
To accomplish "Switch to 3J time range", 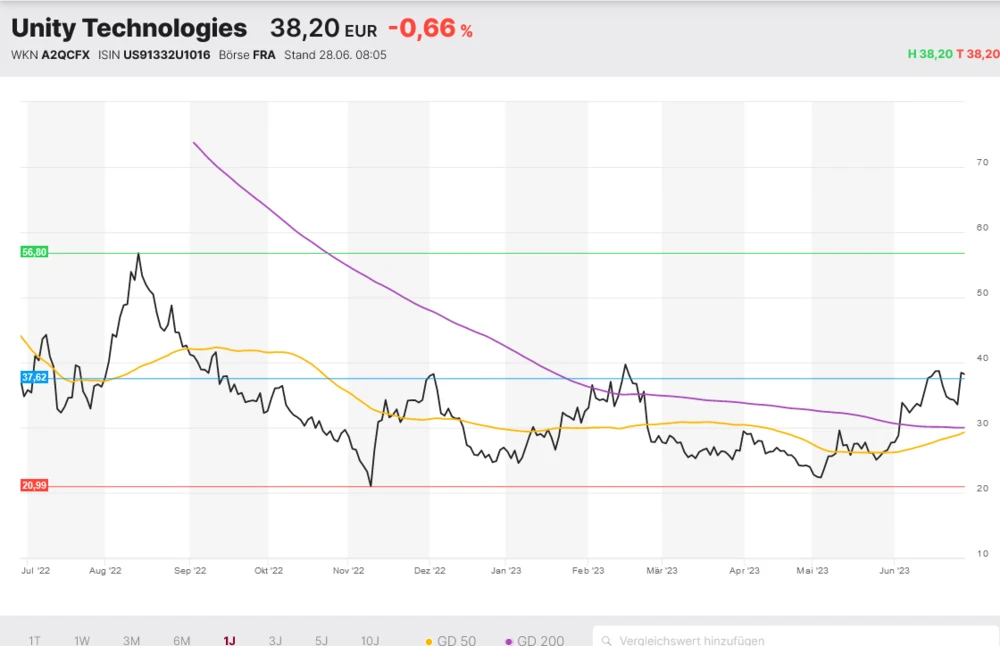I will pos(275,640).
